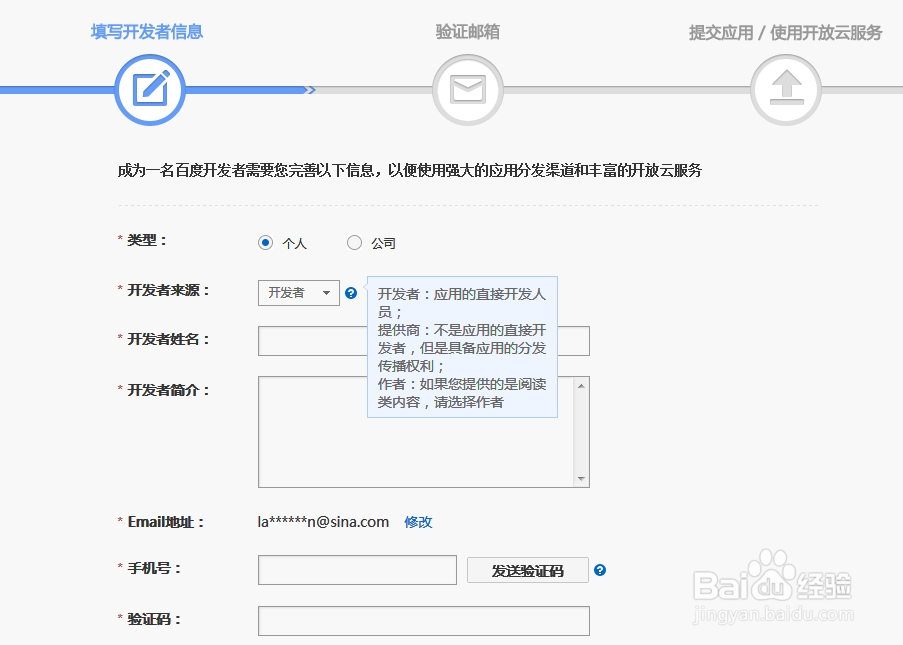This screenshot has width=903, height=645.
Task: Click the 发送验证码 button
Action: pyautogui.click(x=527, y=570)
